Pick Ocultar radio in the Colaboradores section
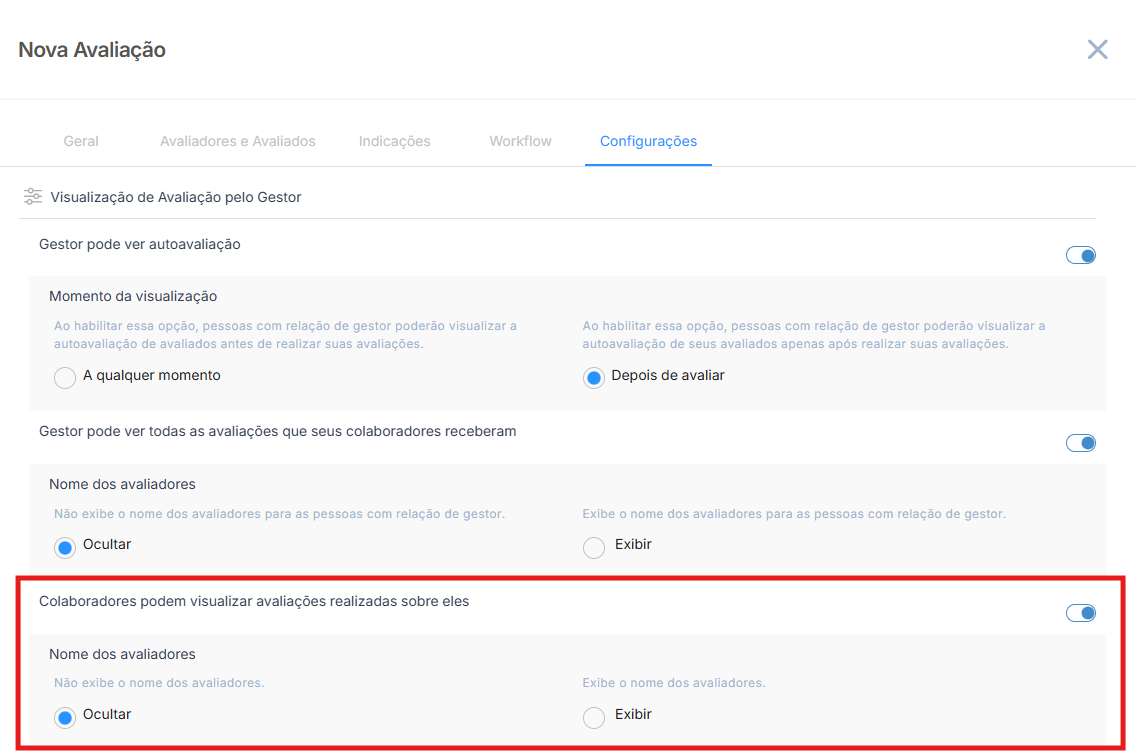 (65, 717)
